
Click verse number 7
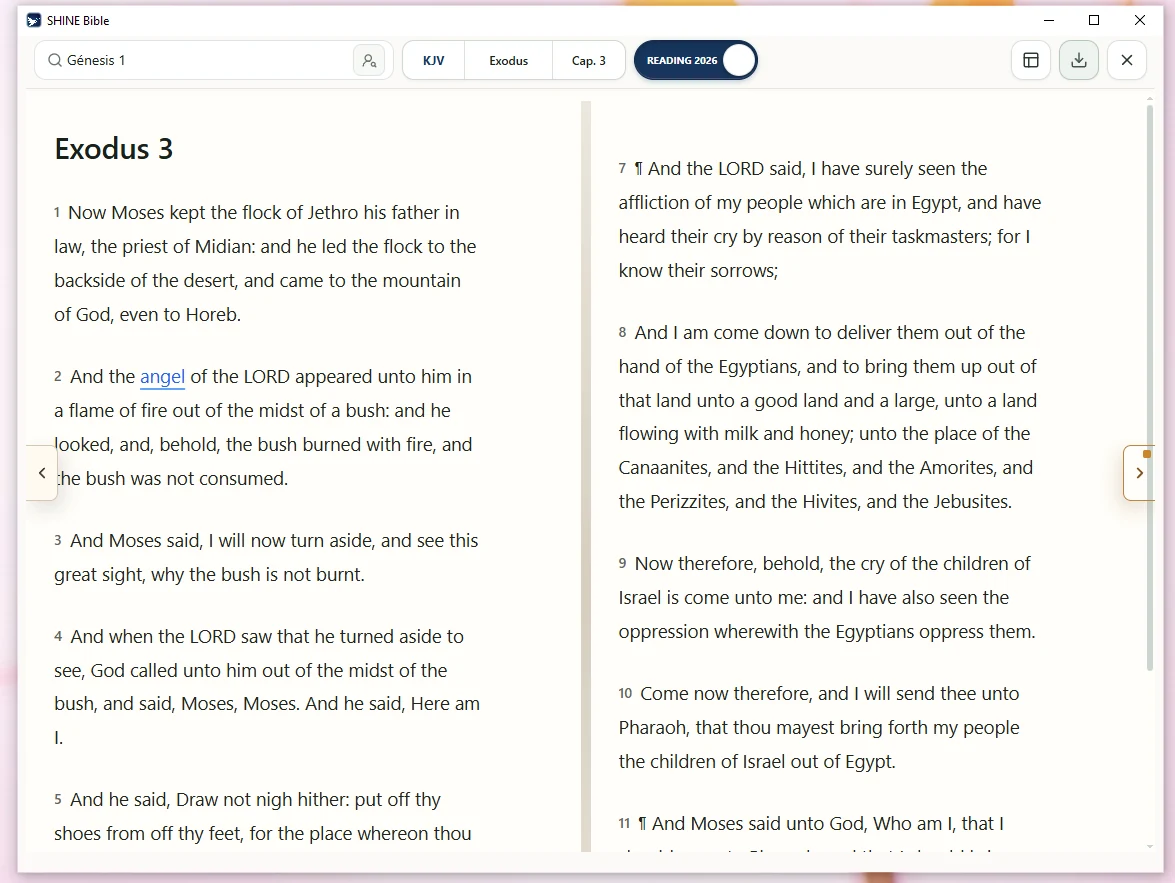pos(622,169)
